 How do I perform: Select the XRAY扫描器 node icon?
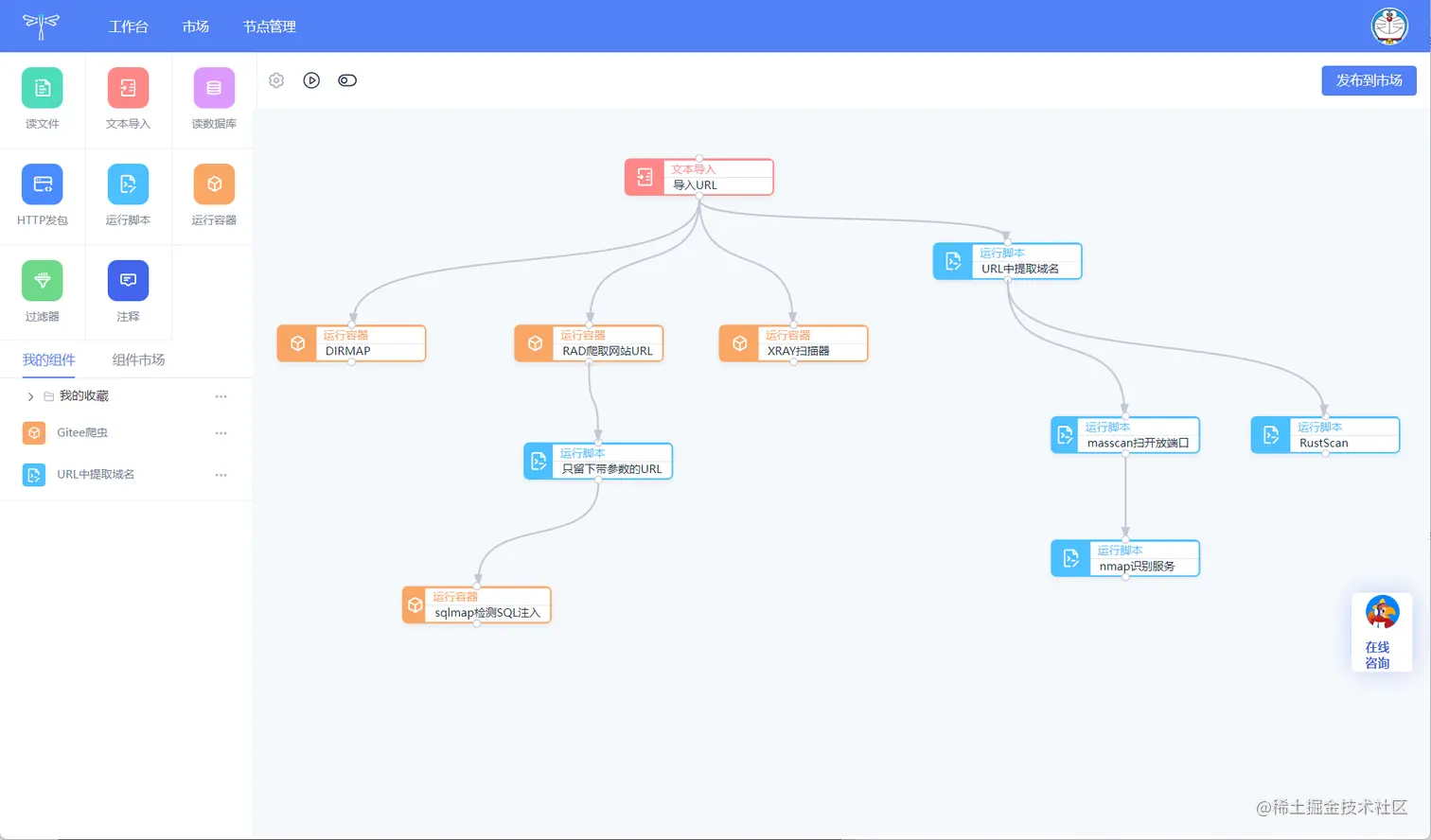point(739,343)
